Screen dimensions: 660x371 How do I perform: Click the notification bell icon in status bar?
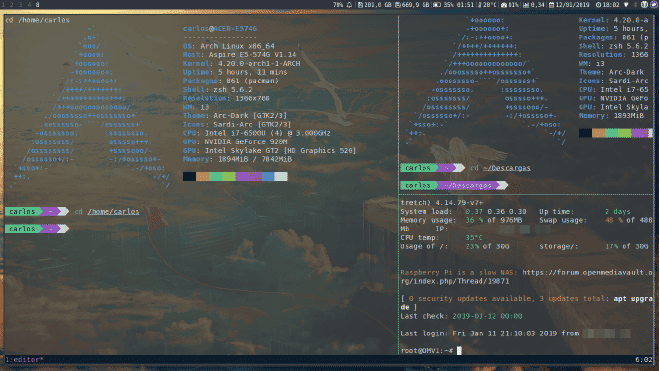pyautogui.click(x=349, y=5)
